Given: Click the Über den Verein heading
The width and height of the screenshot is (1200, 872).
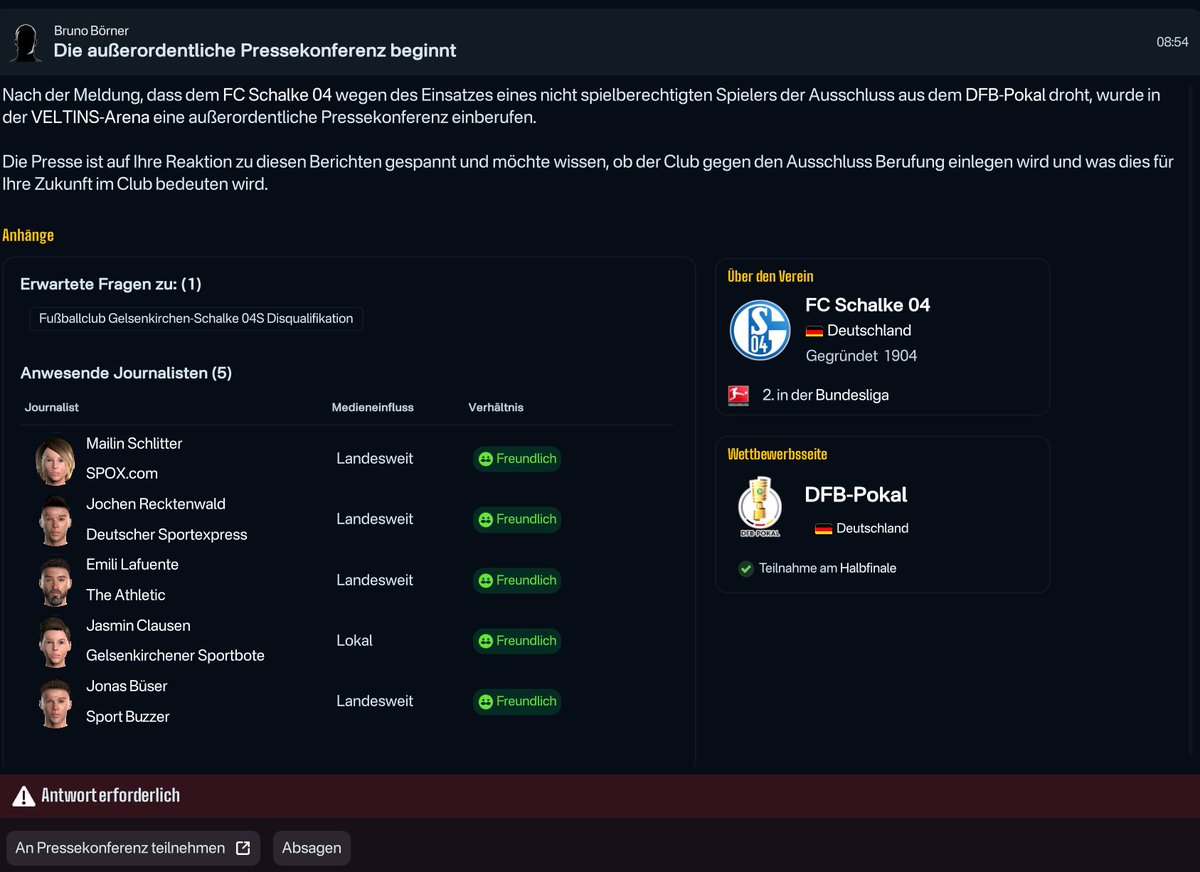Looking at the screenshot, I should pyautogui.click(x=771, y=277).
